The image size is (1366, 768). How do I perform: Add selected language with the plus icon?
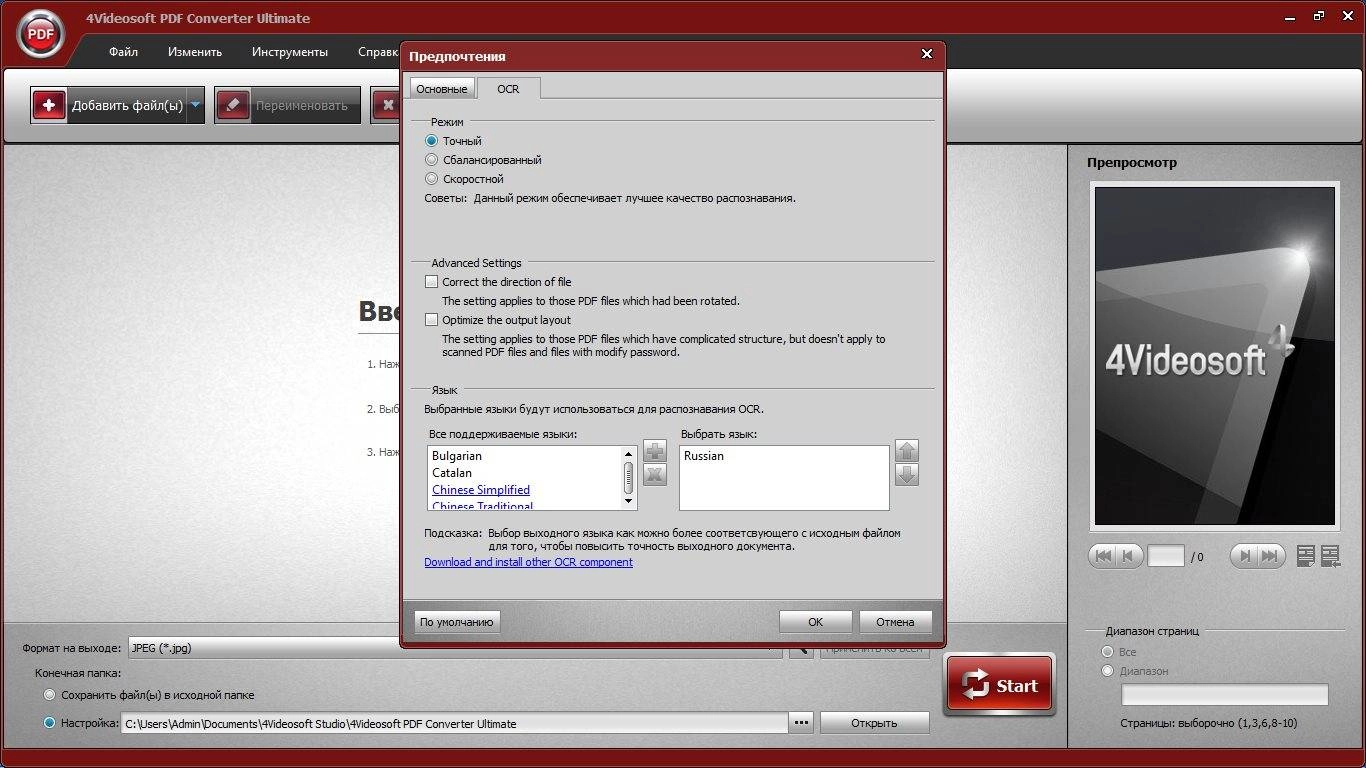point(655,451)
